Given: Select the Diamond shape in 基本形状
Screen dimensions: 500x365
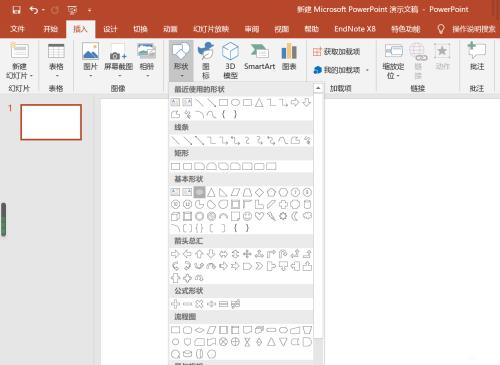Looking at the screenshot, I should click(x=259, y=192).
